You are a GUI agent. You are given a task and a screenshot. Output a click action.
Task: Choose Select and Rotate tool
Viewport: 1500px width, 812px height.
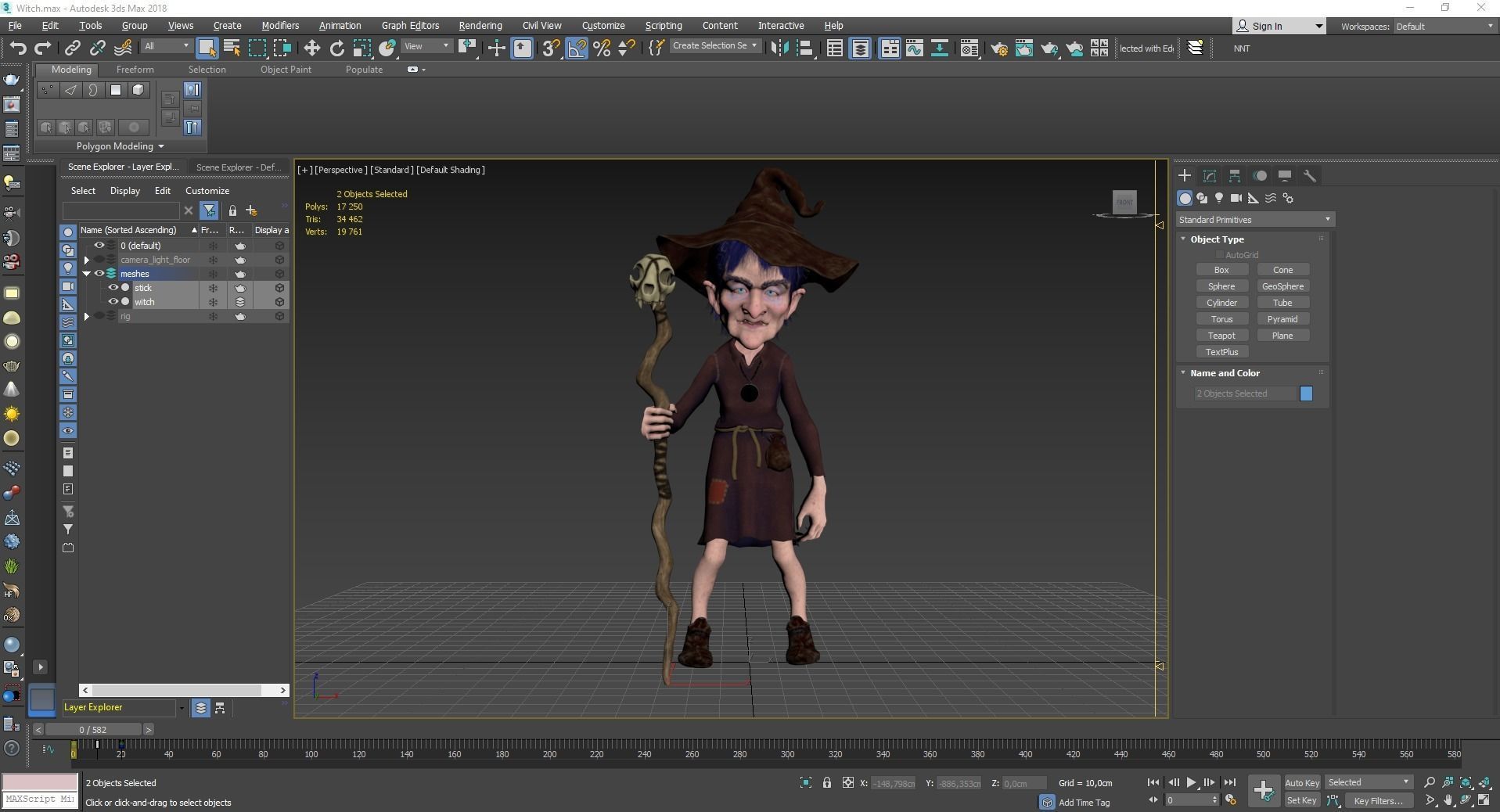(336, 49)
